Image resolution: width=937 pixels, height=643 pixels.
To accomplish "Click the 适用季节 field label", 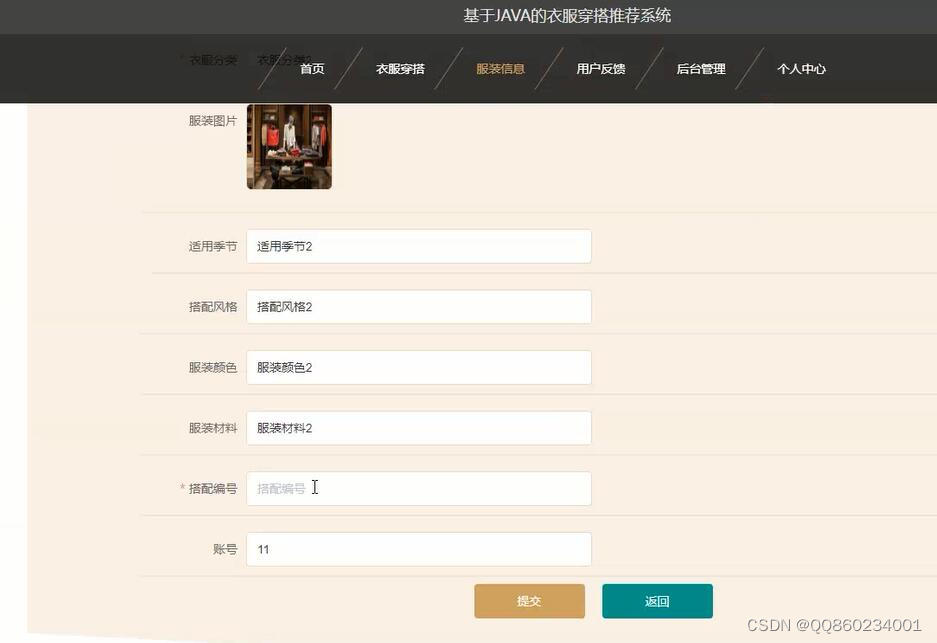I will pos(213,246).
